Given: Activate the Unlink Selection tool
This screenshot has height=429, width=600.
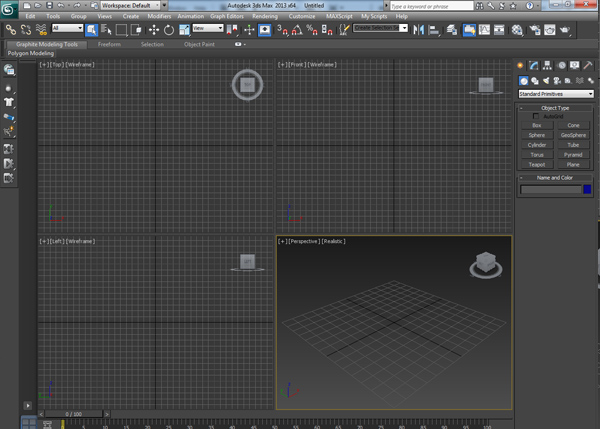Looking at the screenshot, I should pos(26,29).
